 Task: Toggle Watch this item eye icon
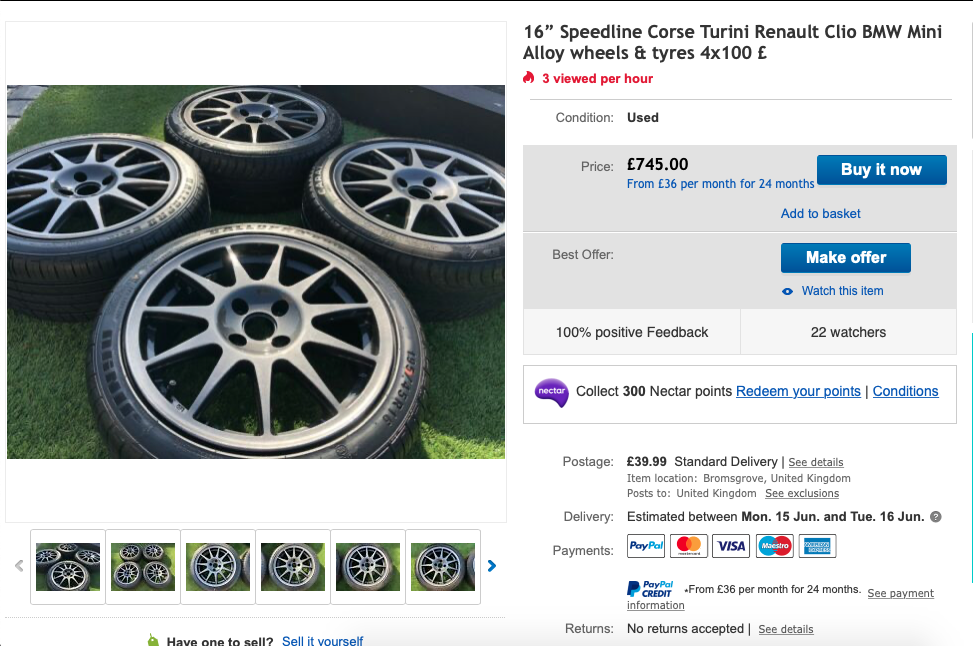[x=788, y=291]
